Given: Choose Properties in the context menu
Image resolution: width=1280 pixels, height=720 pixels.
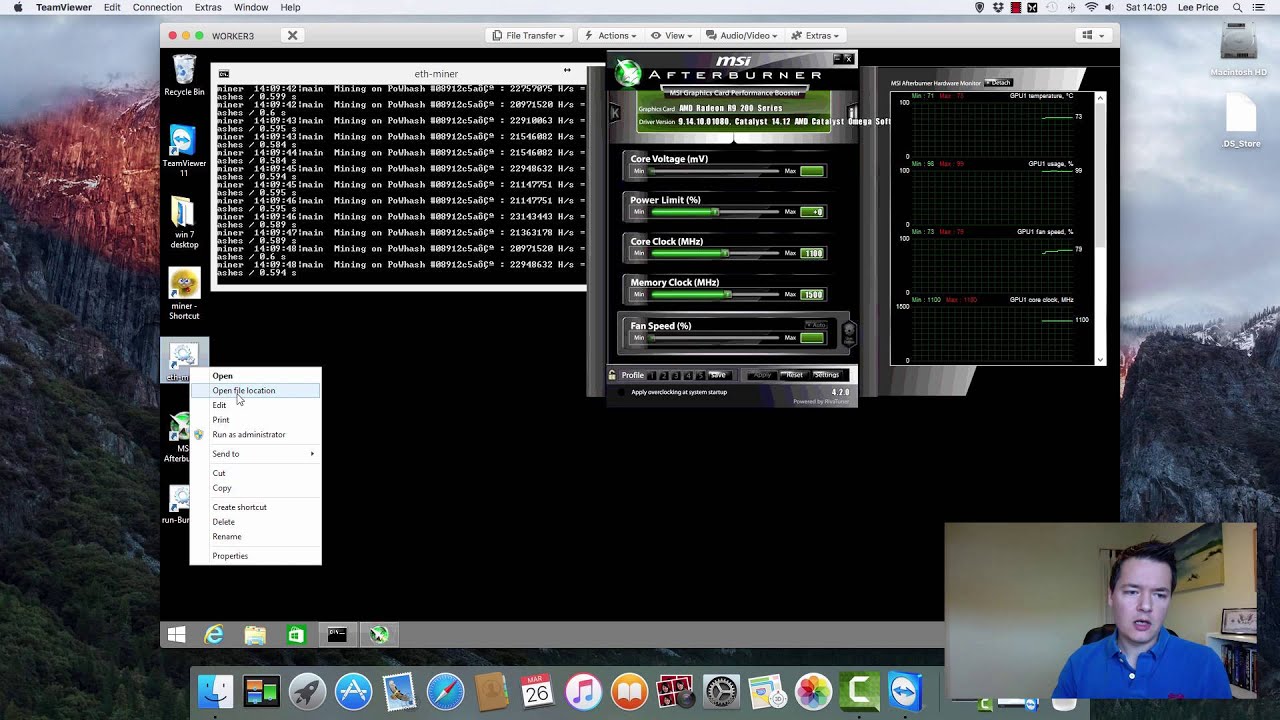Looking at the screenshot, I should tap(256, 556).
